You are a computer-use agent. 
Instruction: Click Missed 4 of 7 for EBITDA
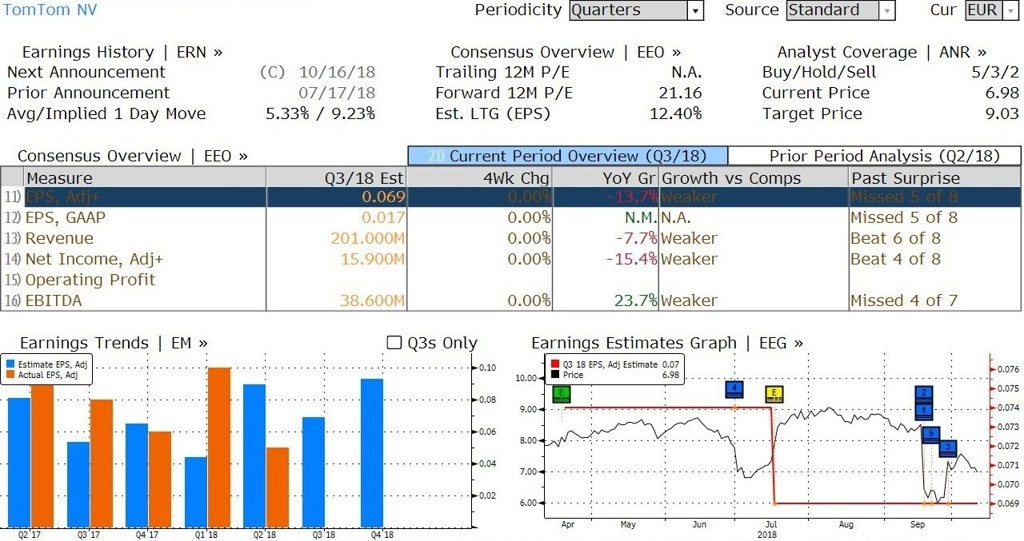pyautogui.click(x=904, y=301)
